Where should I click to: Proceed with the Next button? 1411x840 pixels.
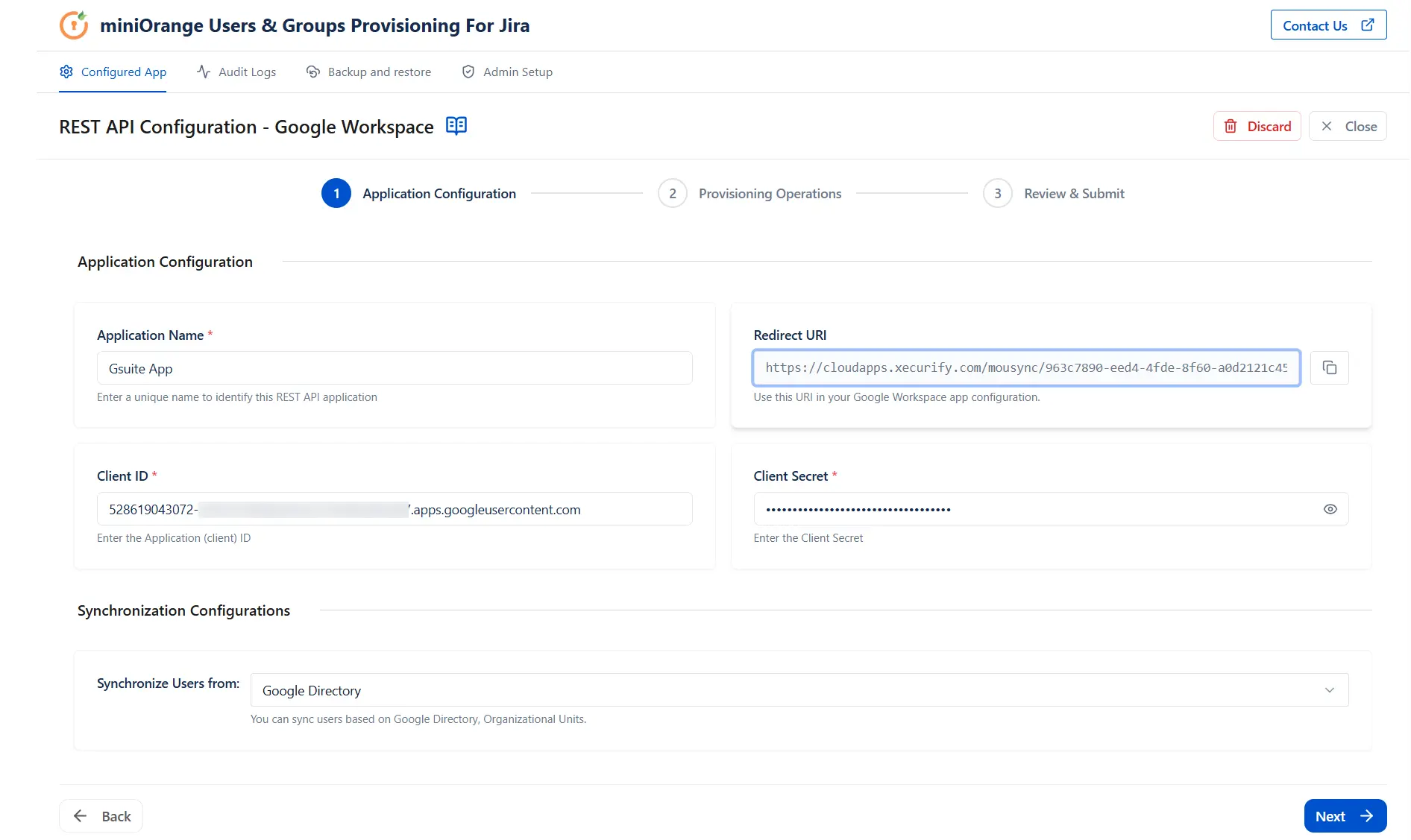tap(1345, 816)
